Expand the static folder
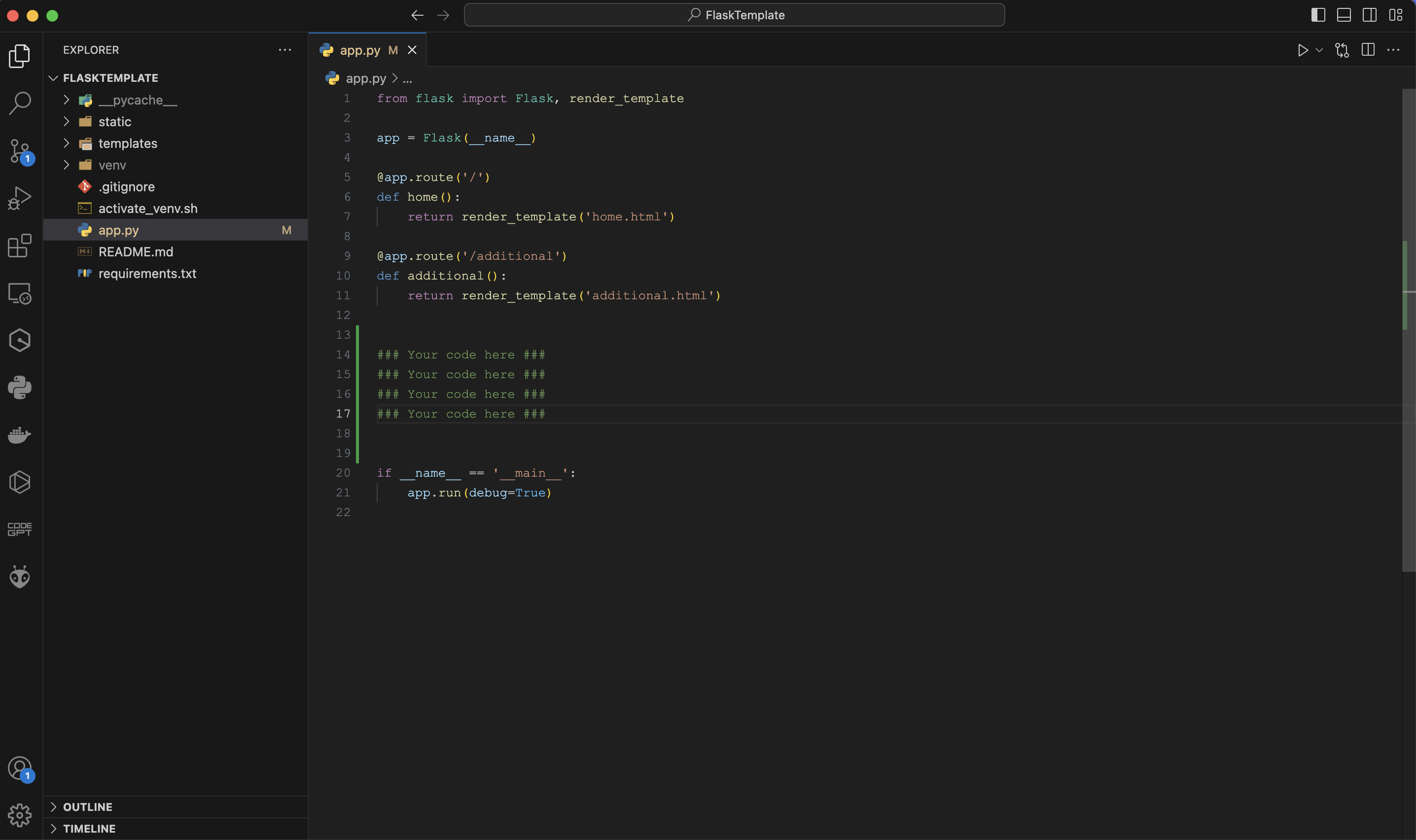The width and height of the screenshot is (1416, 840). (66, 121)
